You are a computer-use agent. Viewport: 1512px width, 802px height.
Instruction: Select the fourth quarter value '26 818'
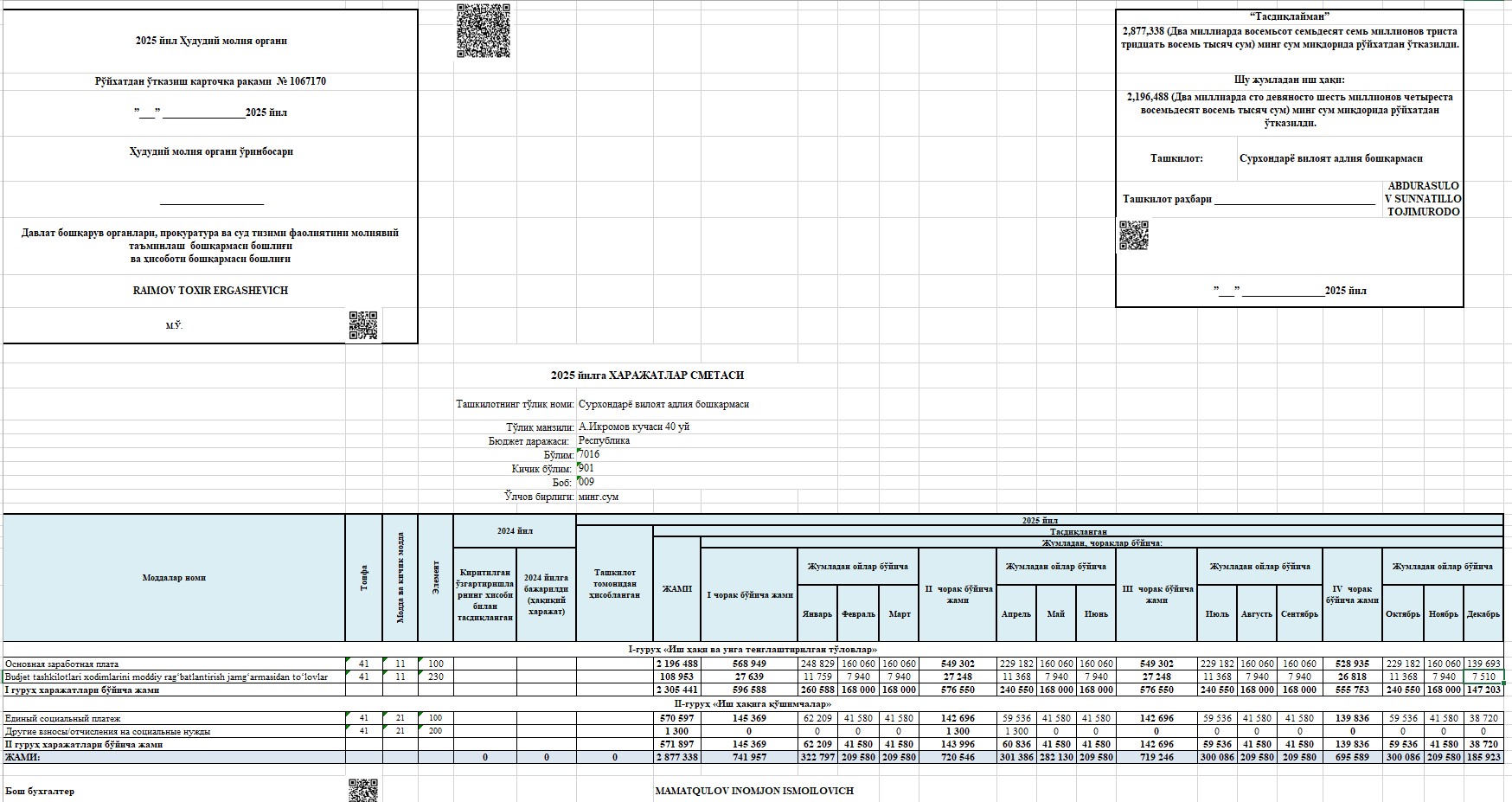pos(1352,677)
